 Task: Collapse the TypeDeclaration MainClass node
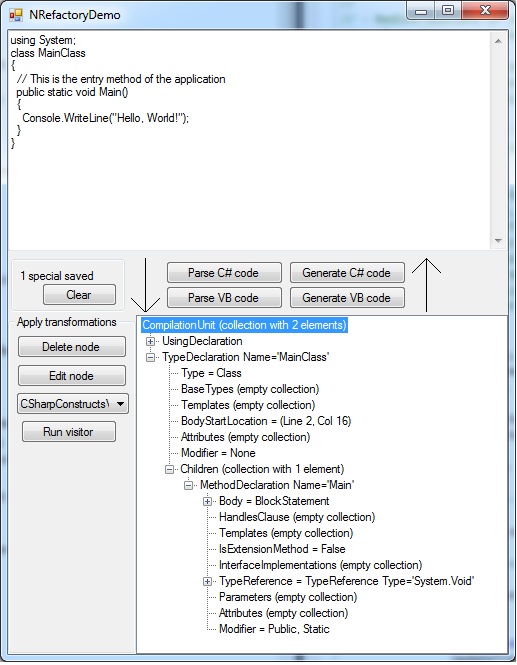coord(150,358)
